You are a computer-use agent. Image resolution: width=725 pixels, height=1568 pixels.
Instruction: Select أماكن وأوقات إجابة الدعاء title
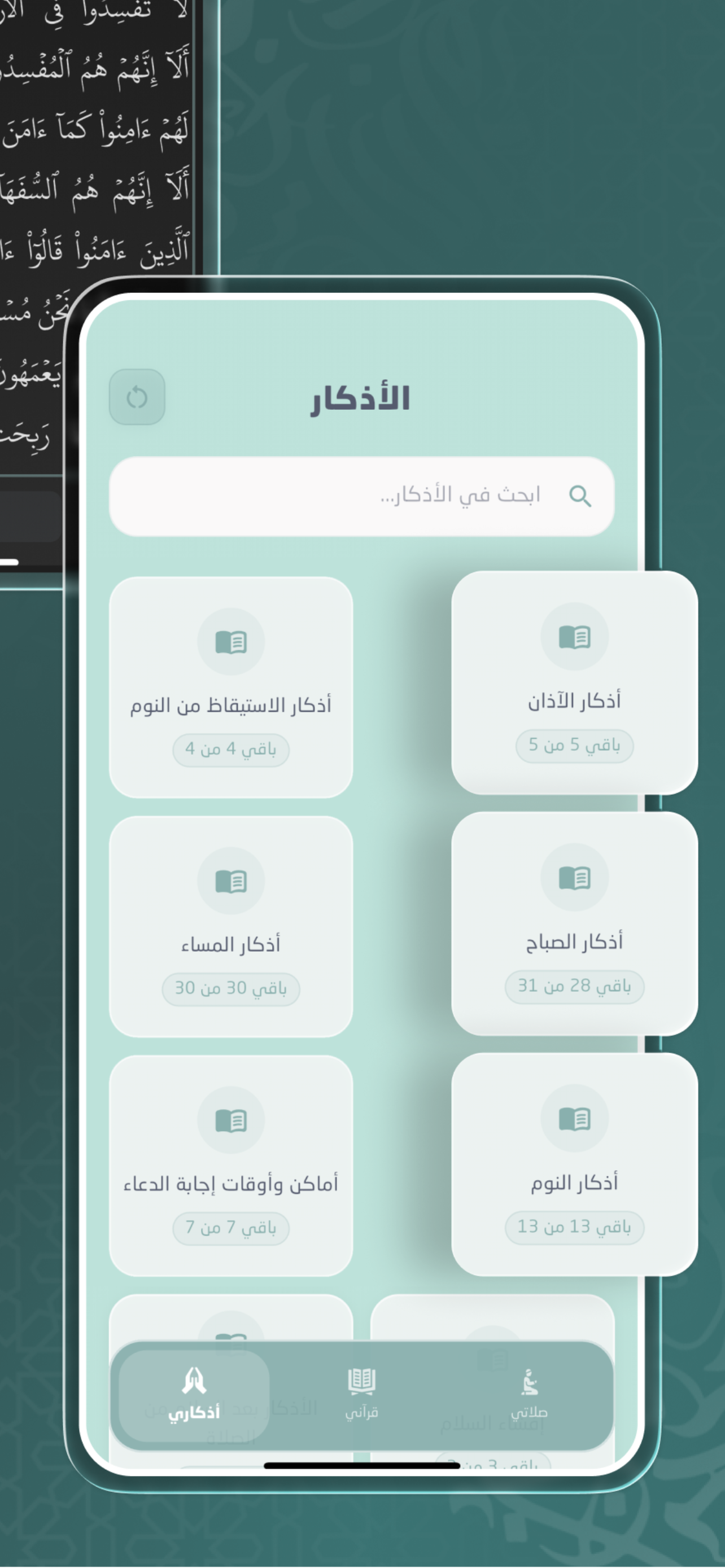[x=231, y=1184]
